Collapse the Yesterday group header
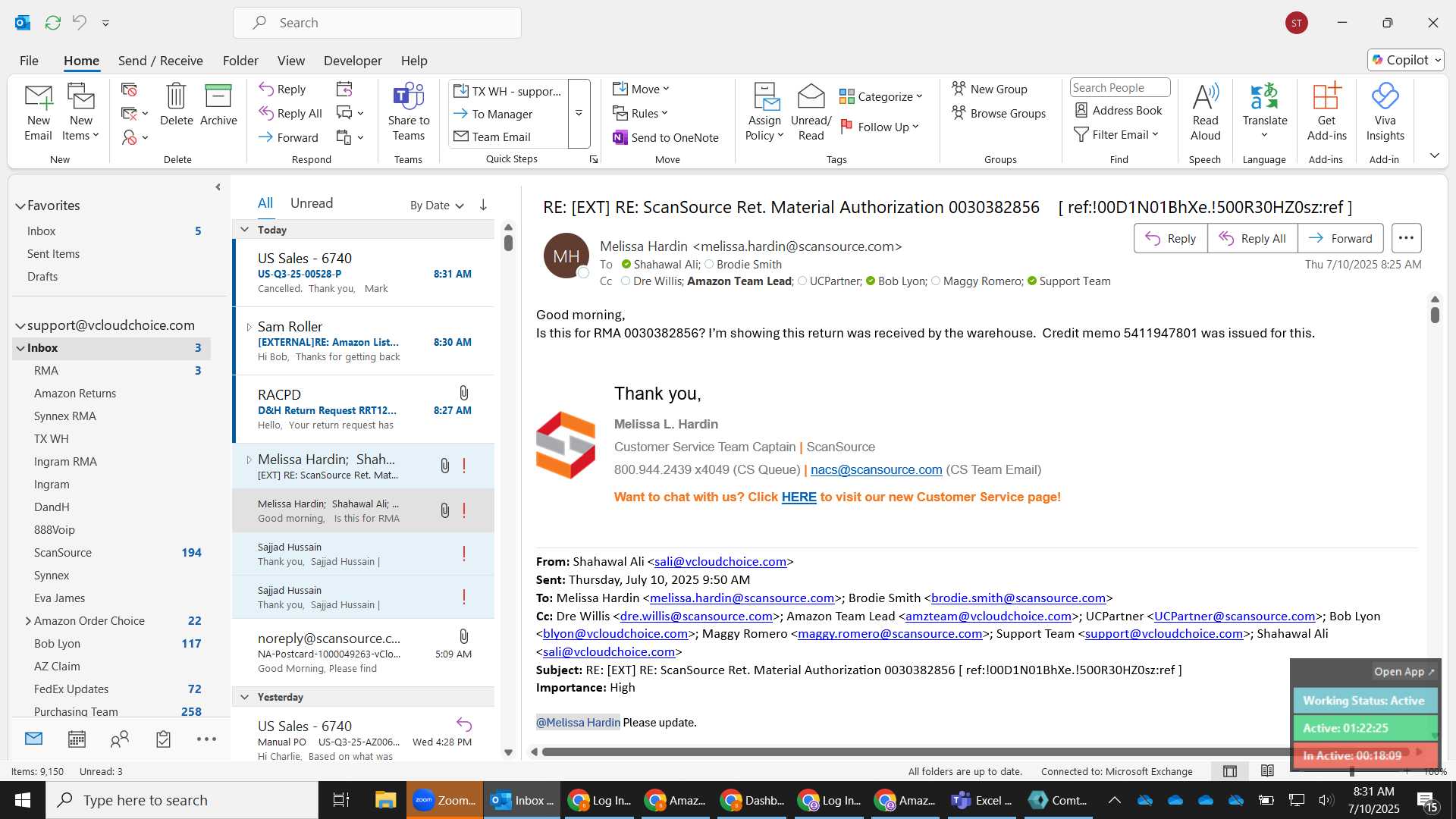Viewport: 1456px width, 819px height. 244,697
